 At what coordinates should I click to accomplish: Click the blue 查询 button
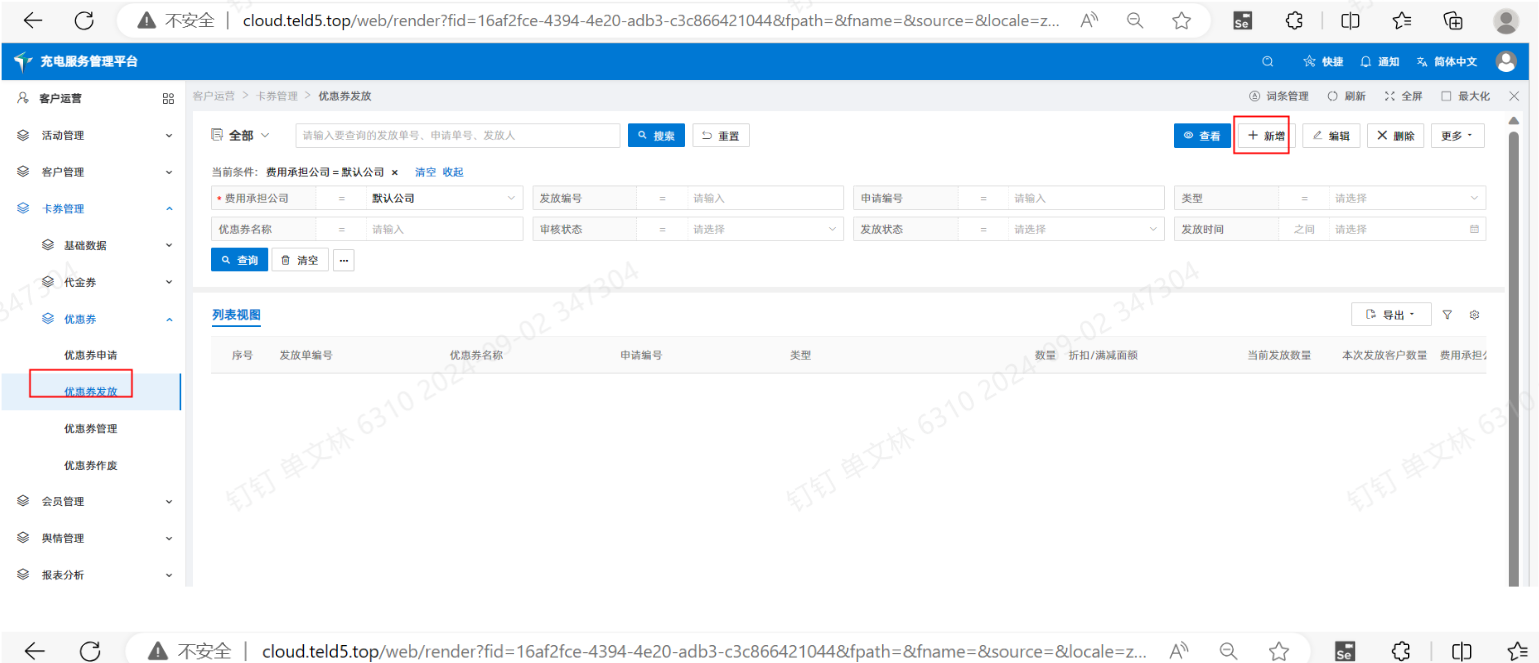pos(239,260)
